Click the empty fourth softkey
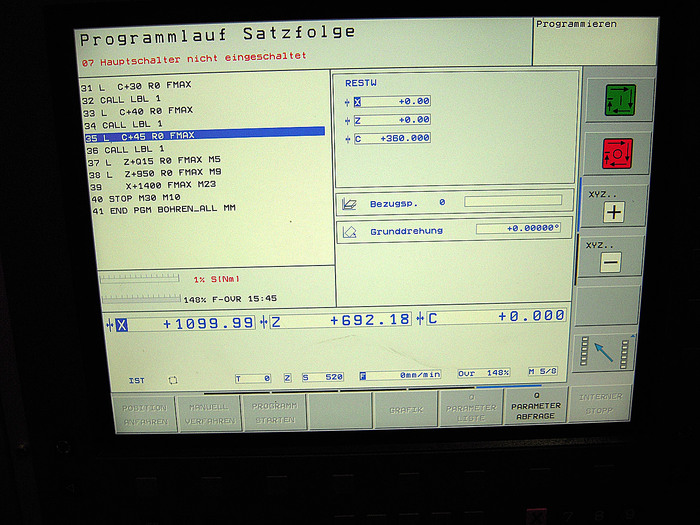 [340, 411]
